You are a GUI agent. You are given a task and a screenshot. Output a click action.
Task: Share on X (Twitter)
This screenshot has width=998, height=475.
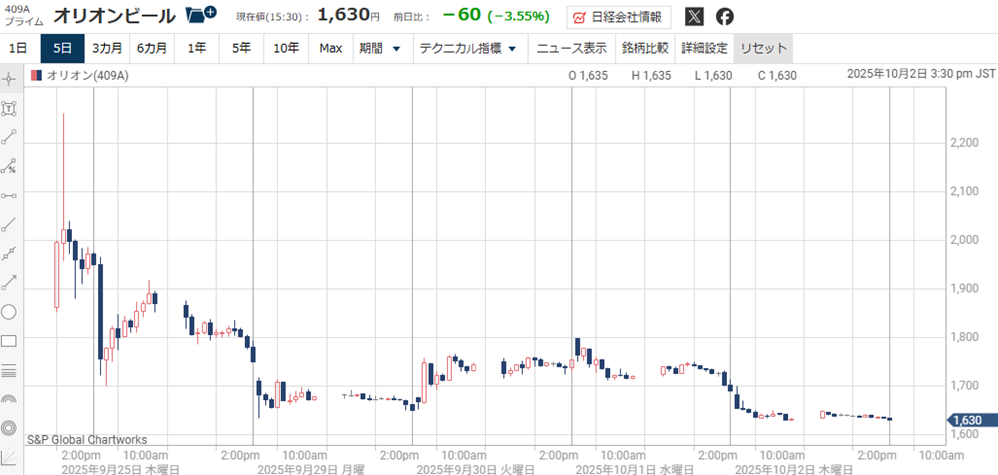(694, 17)
